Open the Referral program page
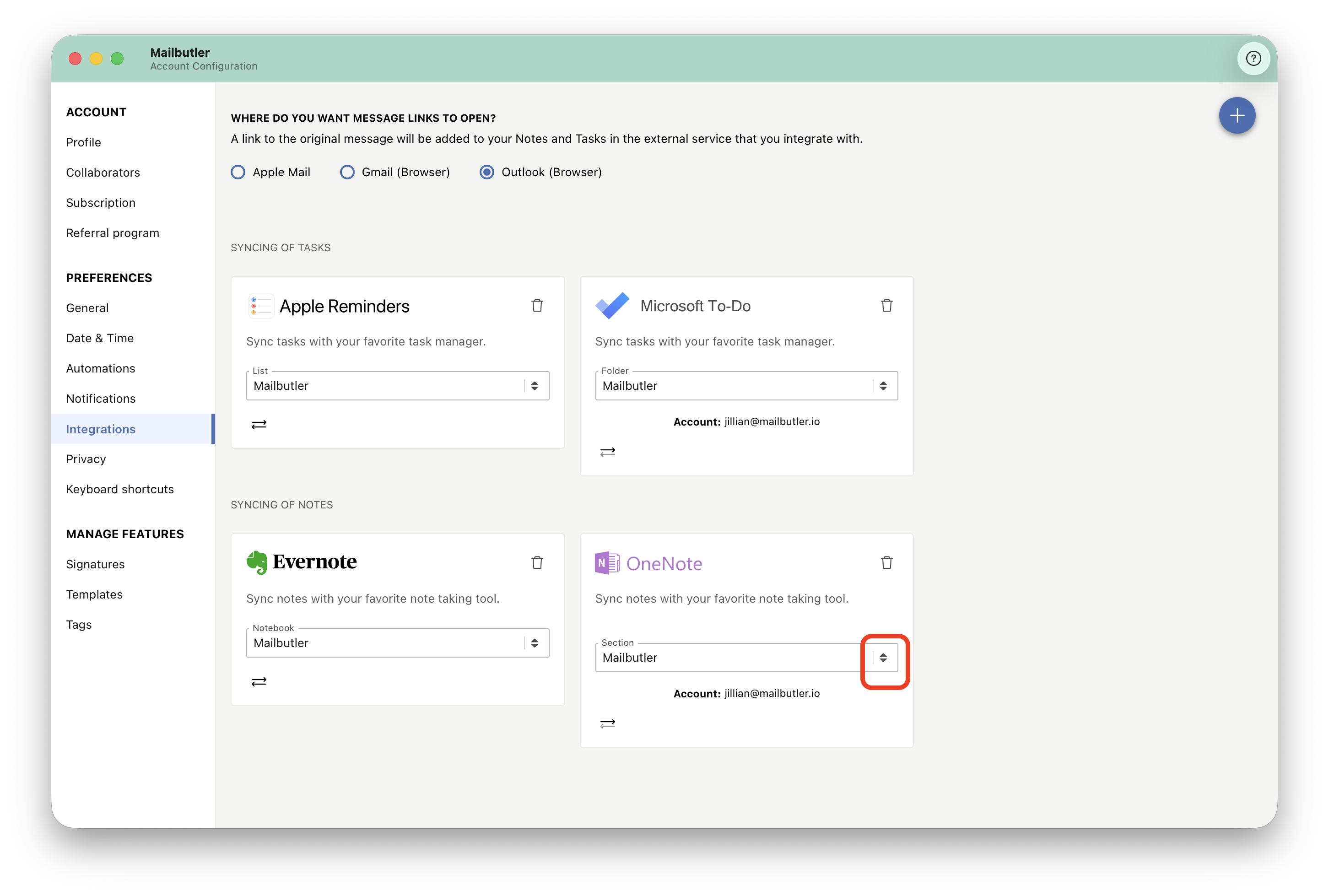The image size is (1329, 896). [113, 233]
